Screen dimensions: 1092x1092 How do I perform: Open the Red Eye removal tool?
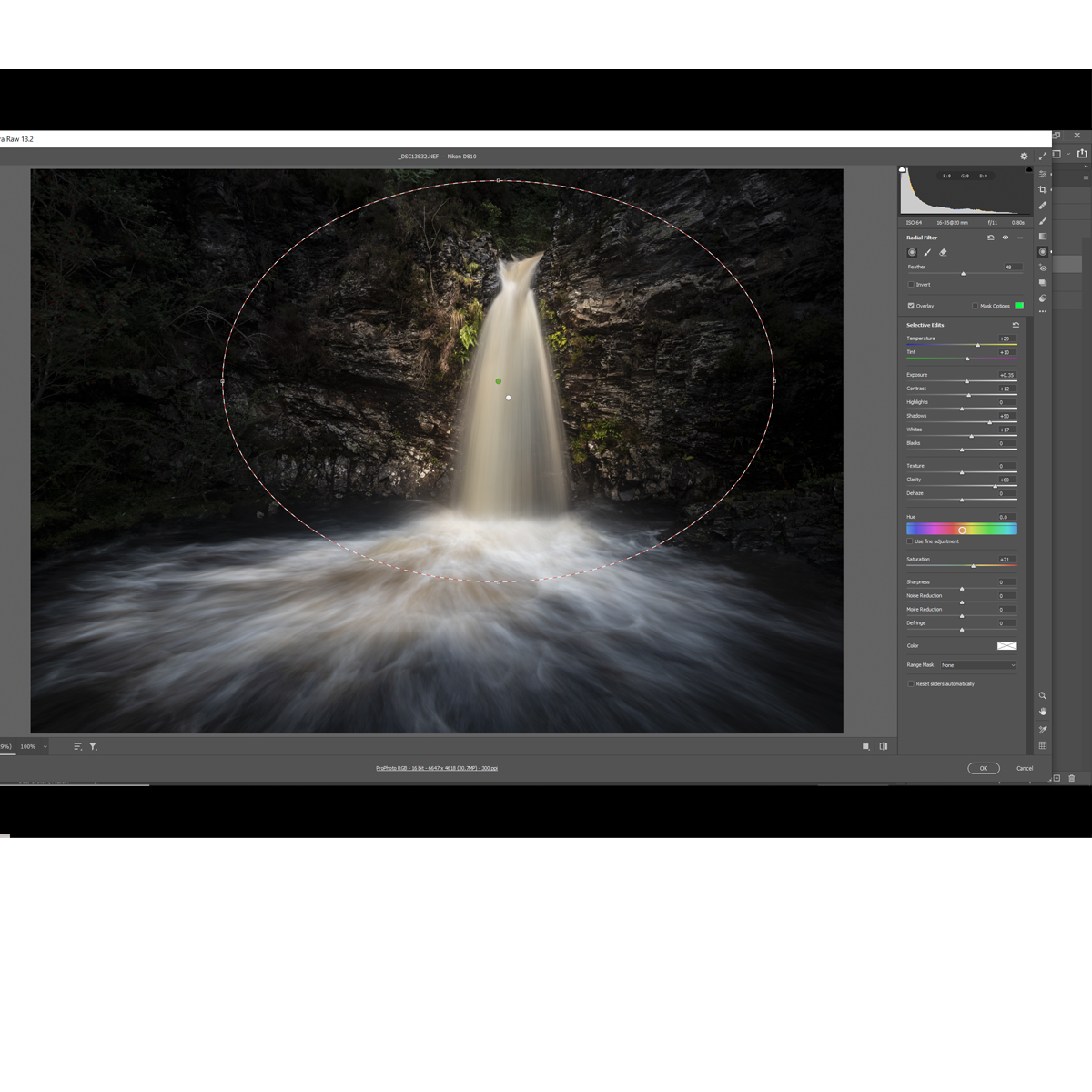1043,268
